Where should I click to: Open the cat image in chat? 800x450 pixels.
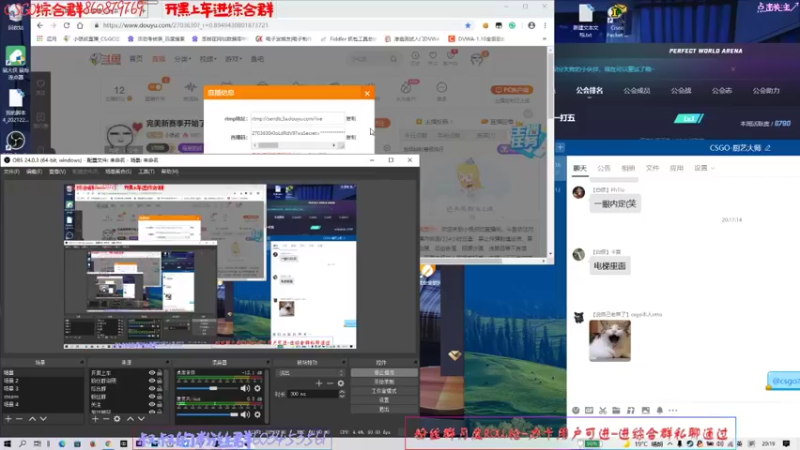click(610, 341)
